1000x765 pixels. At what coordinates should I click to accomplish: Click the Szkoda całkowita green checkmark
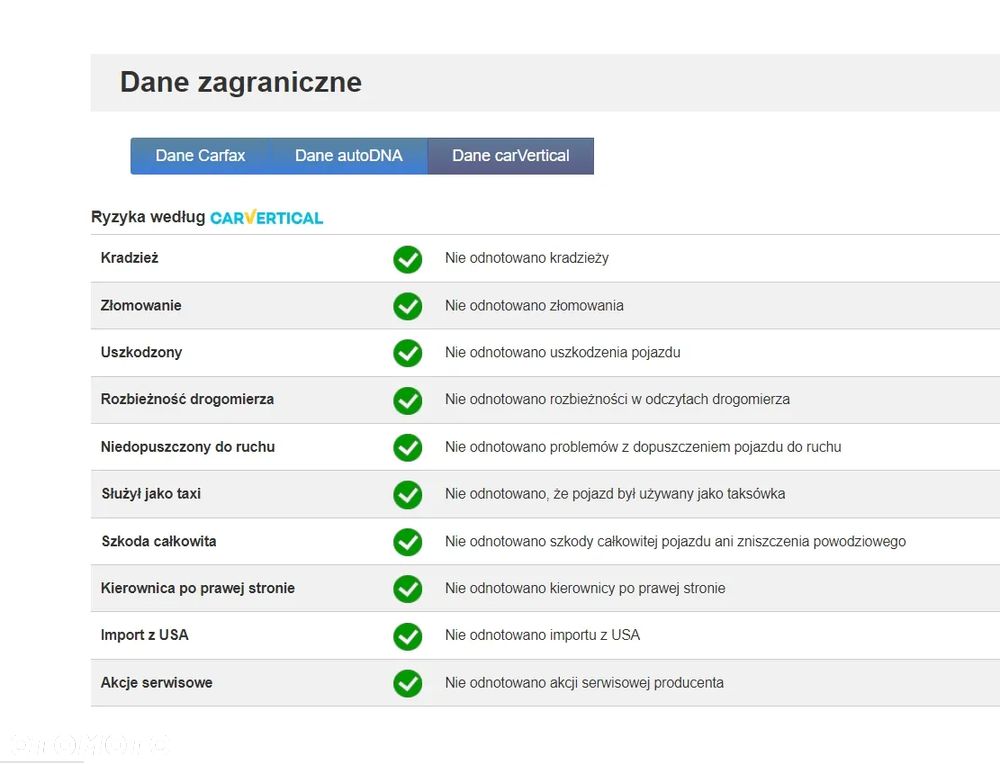coord(407,542)
